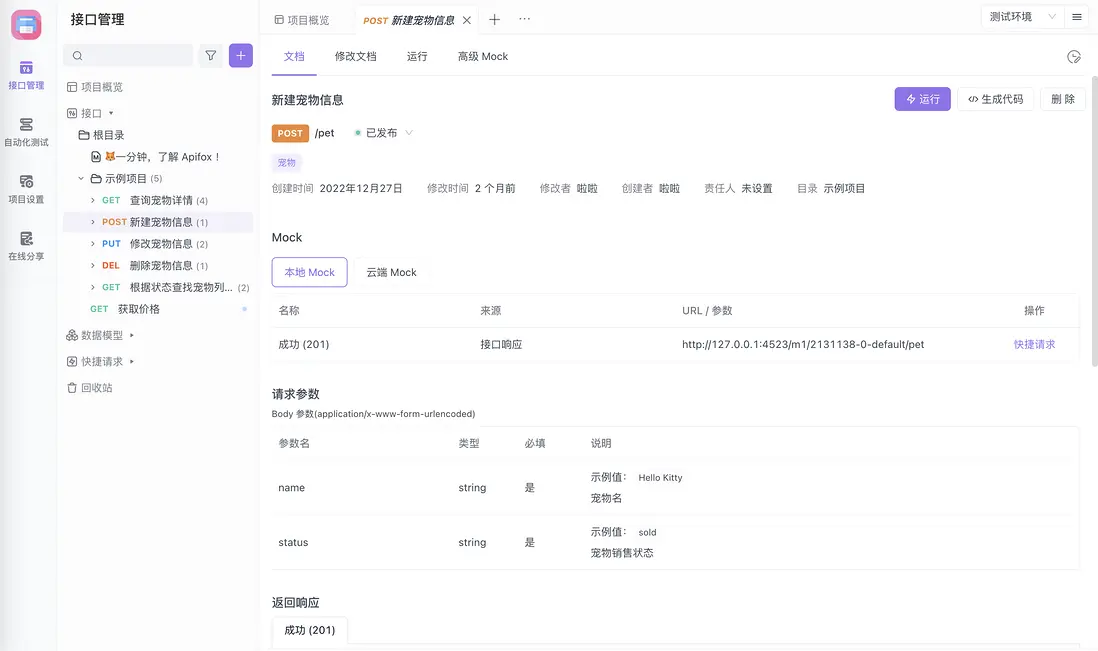Click the /pet path text

tap(324, 133)
